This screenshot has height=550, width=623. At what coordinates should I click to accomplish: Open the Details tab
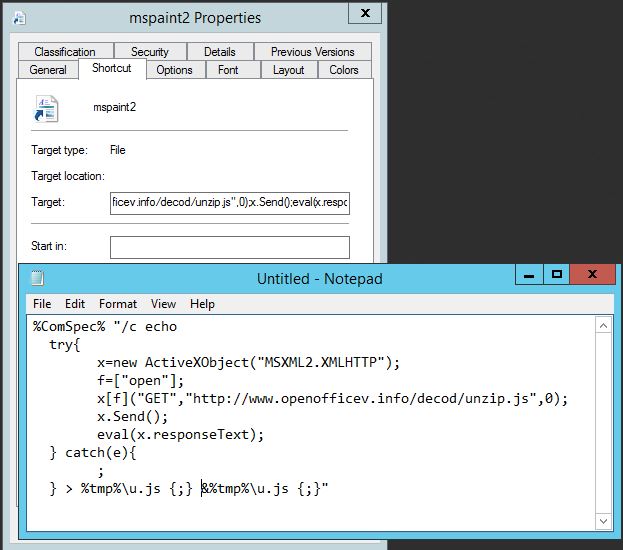pyautogui.click(x=220, y=52)
